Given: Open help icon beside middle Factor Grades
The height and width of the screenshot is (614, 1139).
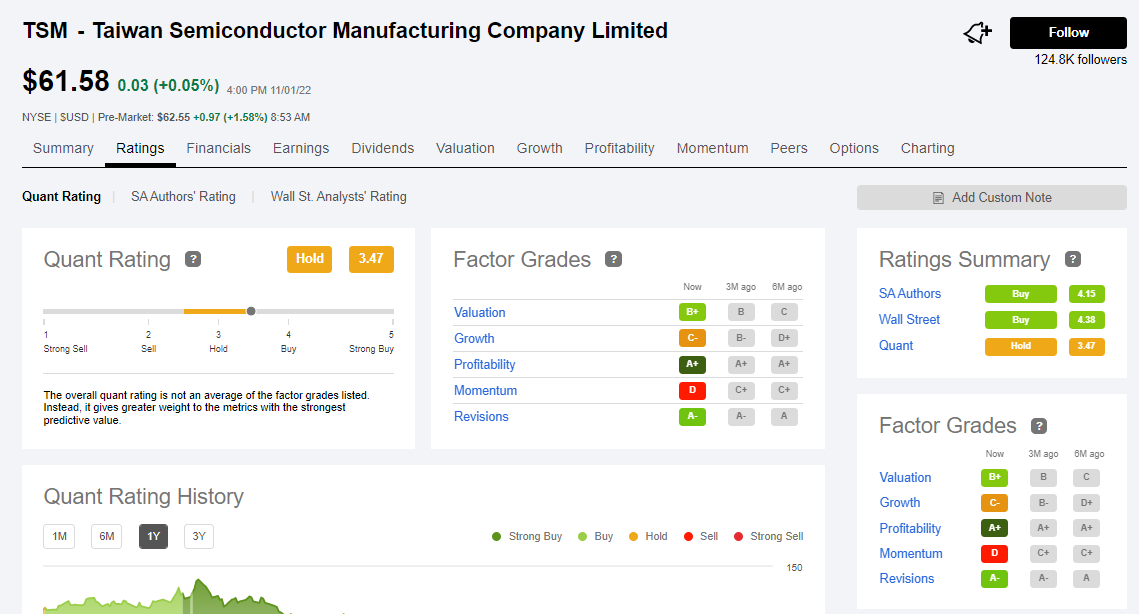Looking at the screenshot, I should pos(613,259).
